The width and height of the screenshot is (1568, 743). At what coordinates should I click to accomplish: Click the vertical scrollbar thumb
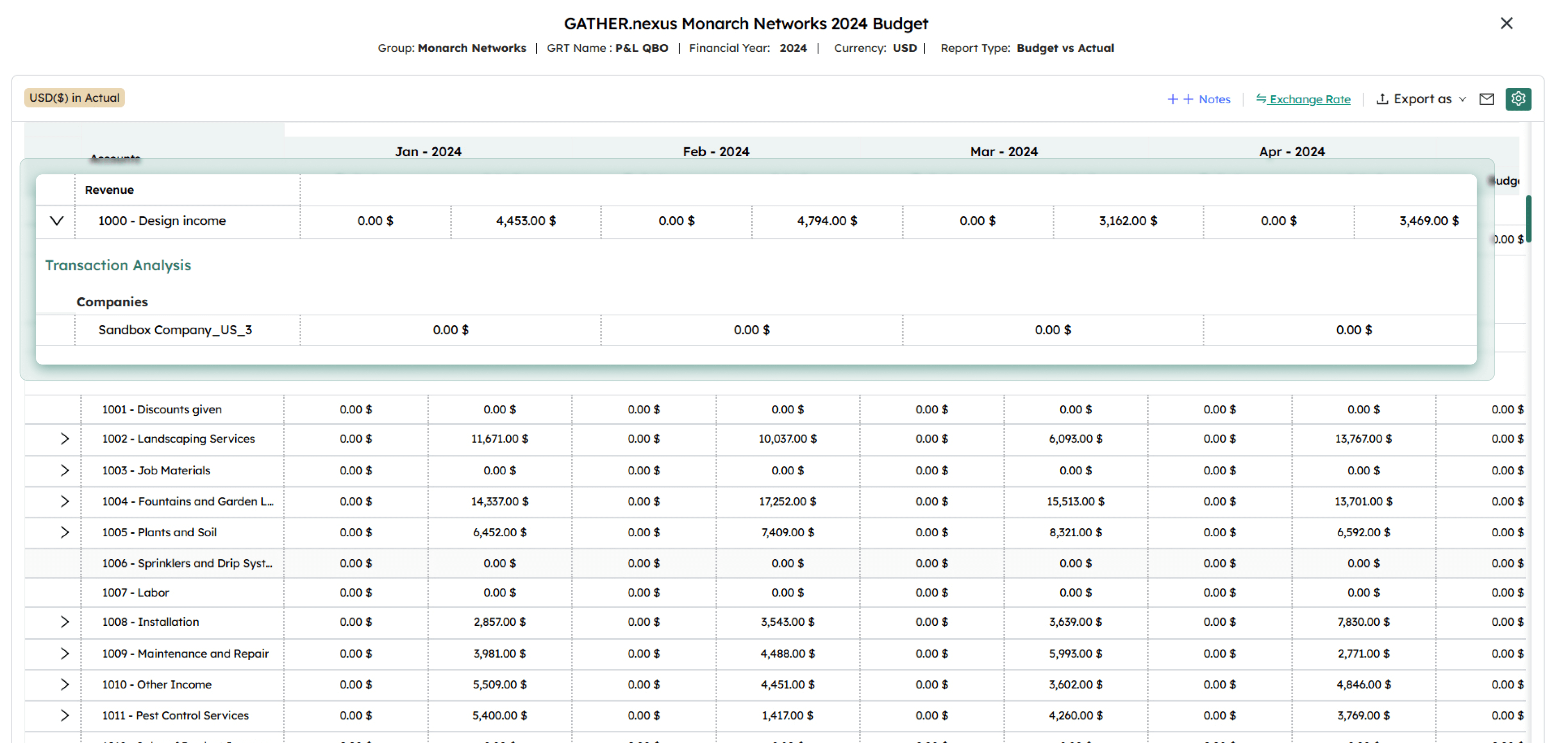(x=1528, y=219)
